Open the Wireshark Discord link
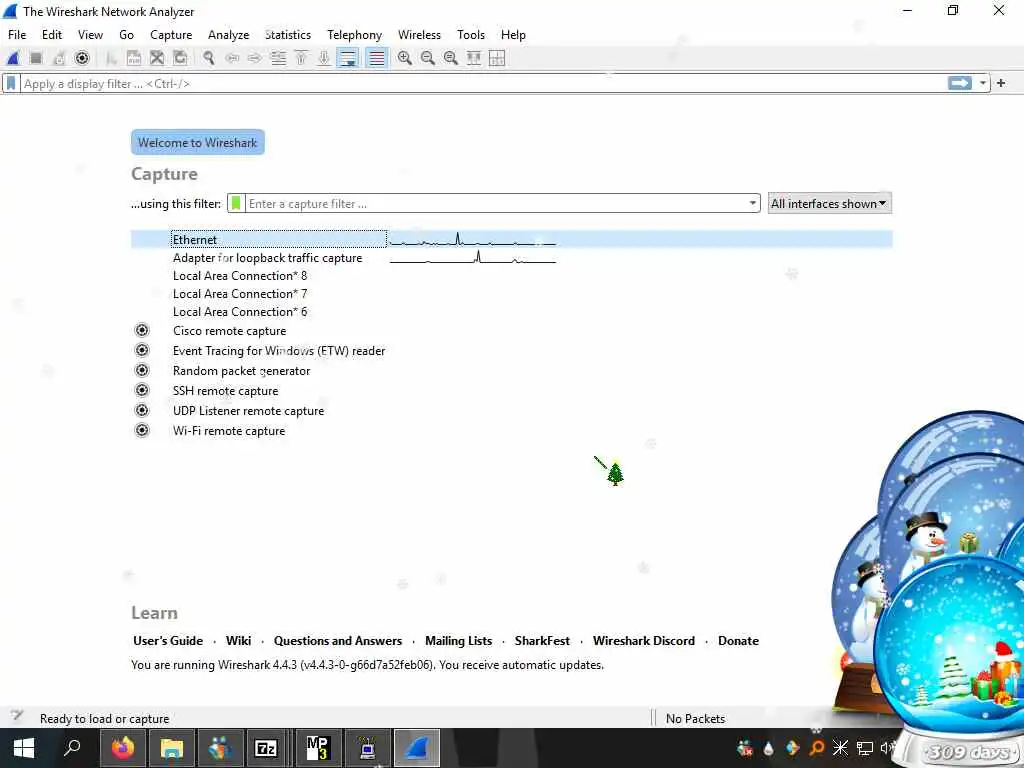 click(644, 641)
